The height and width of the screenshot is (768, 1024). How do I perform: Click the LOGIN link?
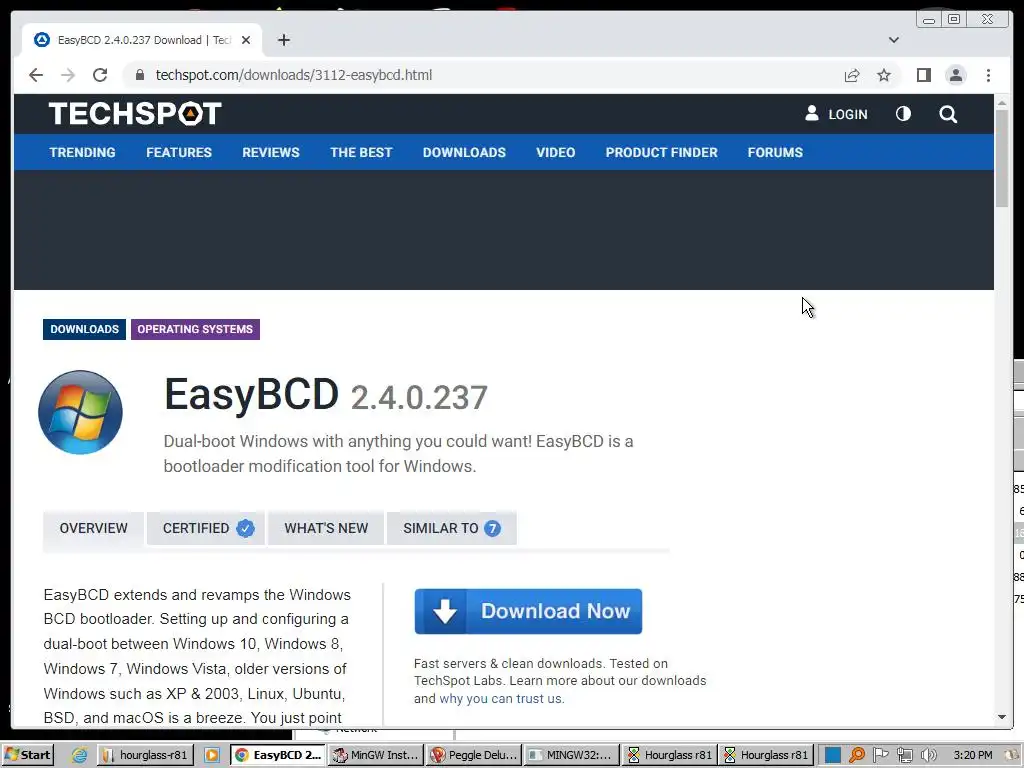pos(837,114)
